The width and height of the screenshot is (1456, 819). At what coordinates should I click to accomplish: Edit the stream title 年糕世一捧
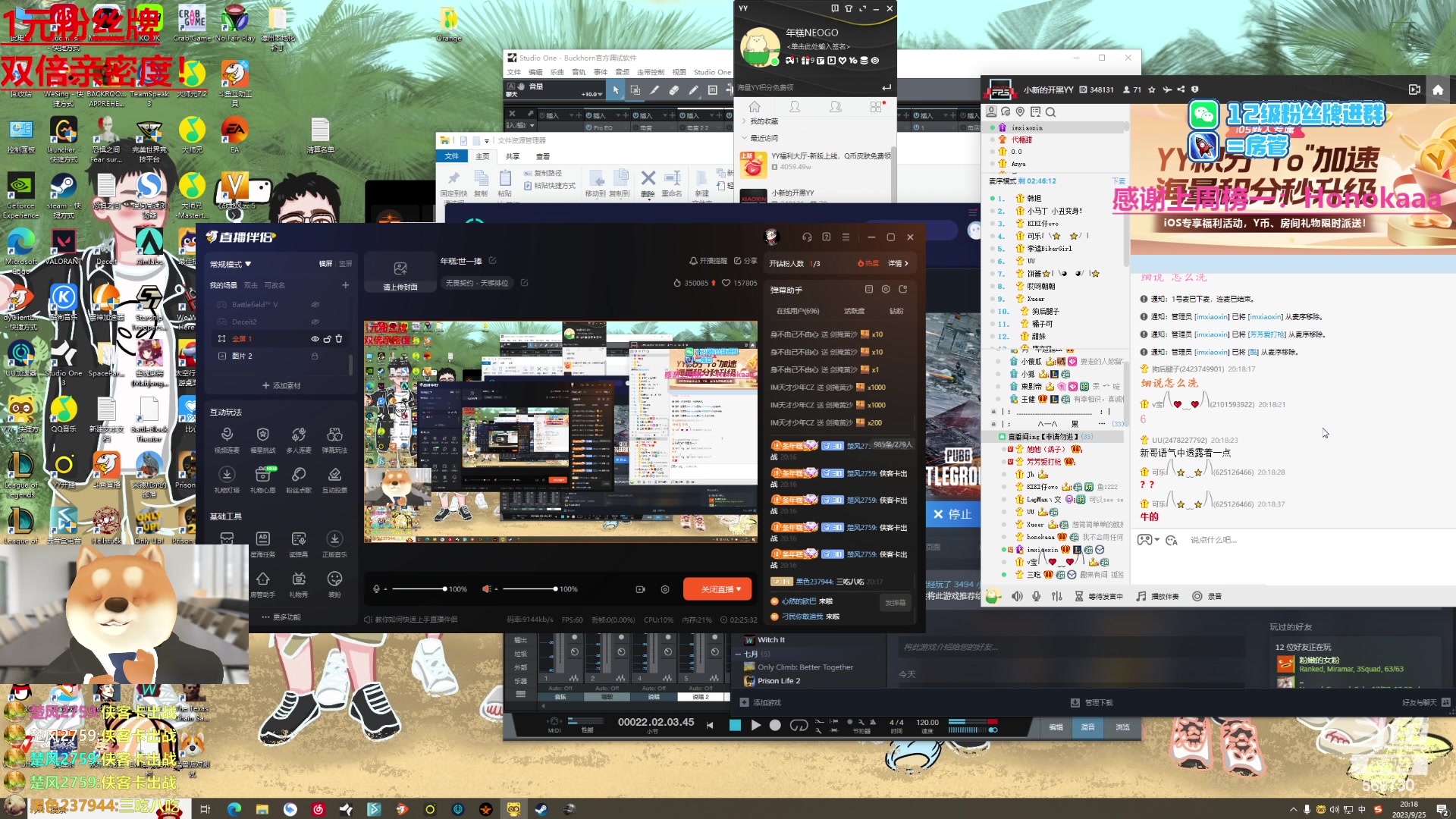click(492, 261)
